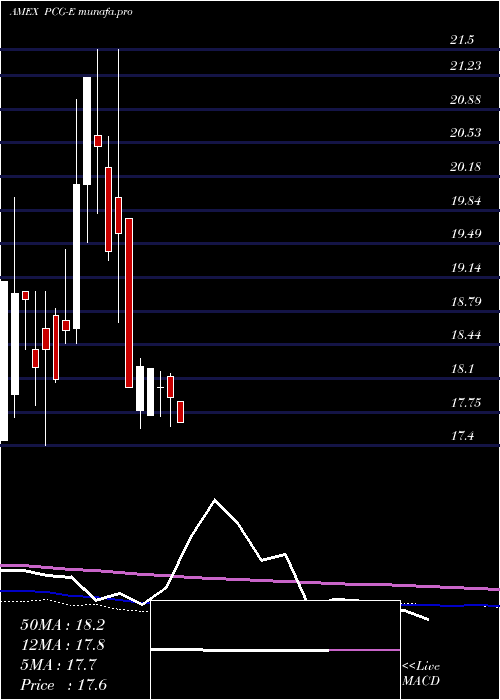Click the 17.75 price axis label
500x700 pixels.
coord(466,403)
